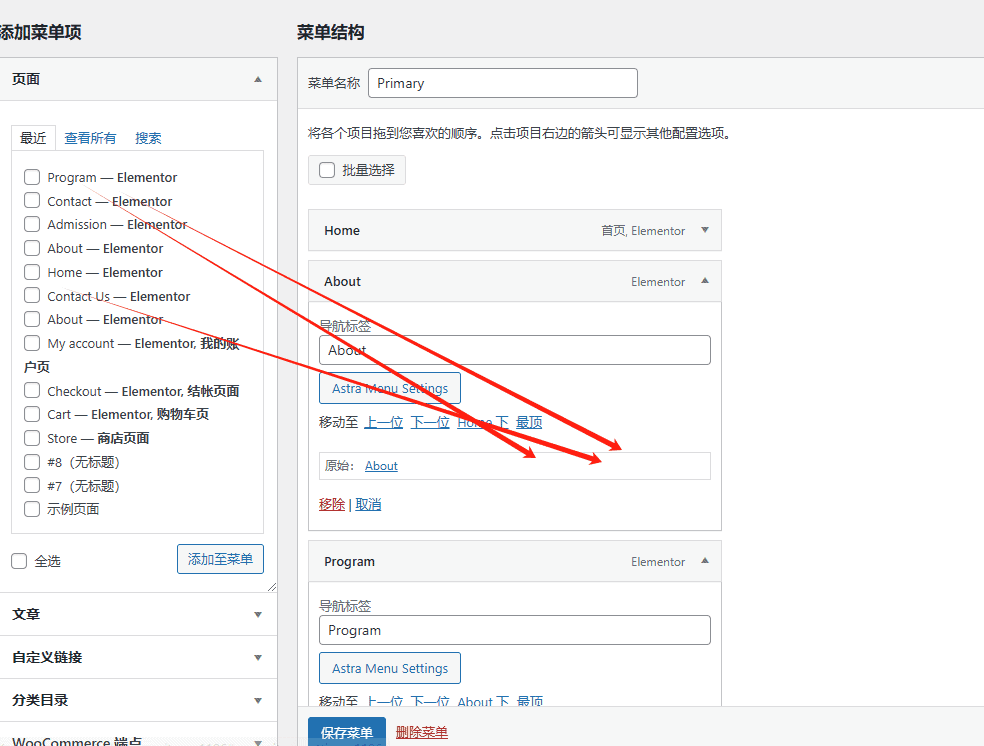984x746 pixels.
Task: Click 最顶 in About move options
Action: point(528,422)
